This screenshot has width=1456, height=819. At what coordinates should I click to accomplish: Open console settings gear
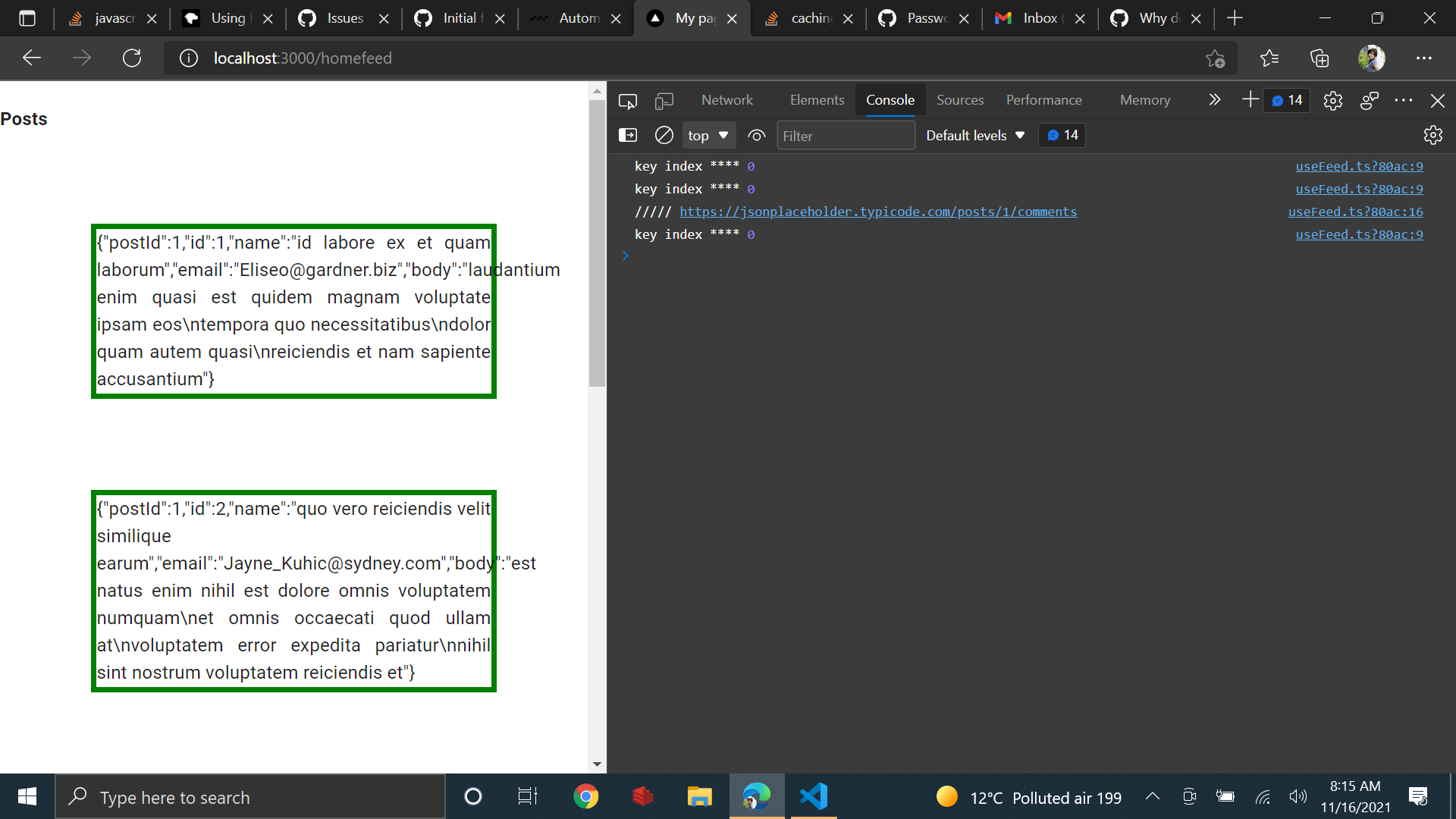1432,135
